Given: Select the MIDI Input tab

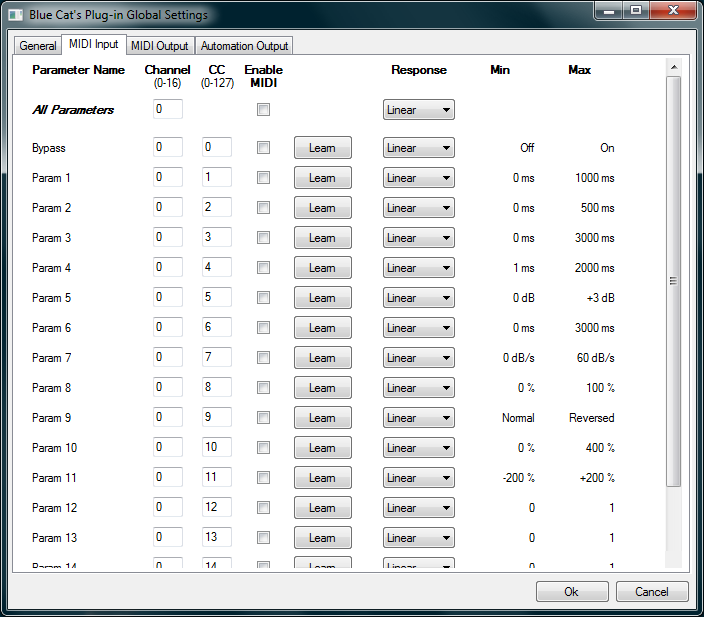Looking at the screenshot, I should (94, 44).
